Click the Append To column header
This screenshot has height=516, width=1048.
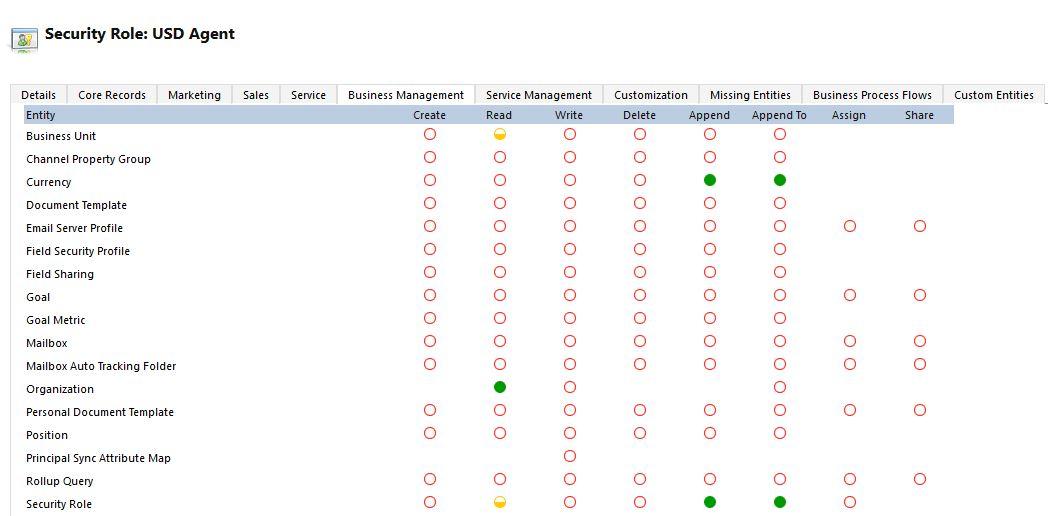click(x=779, y=115)
